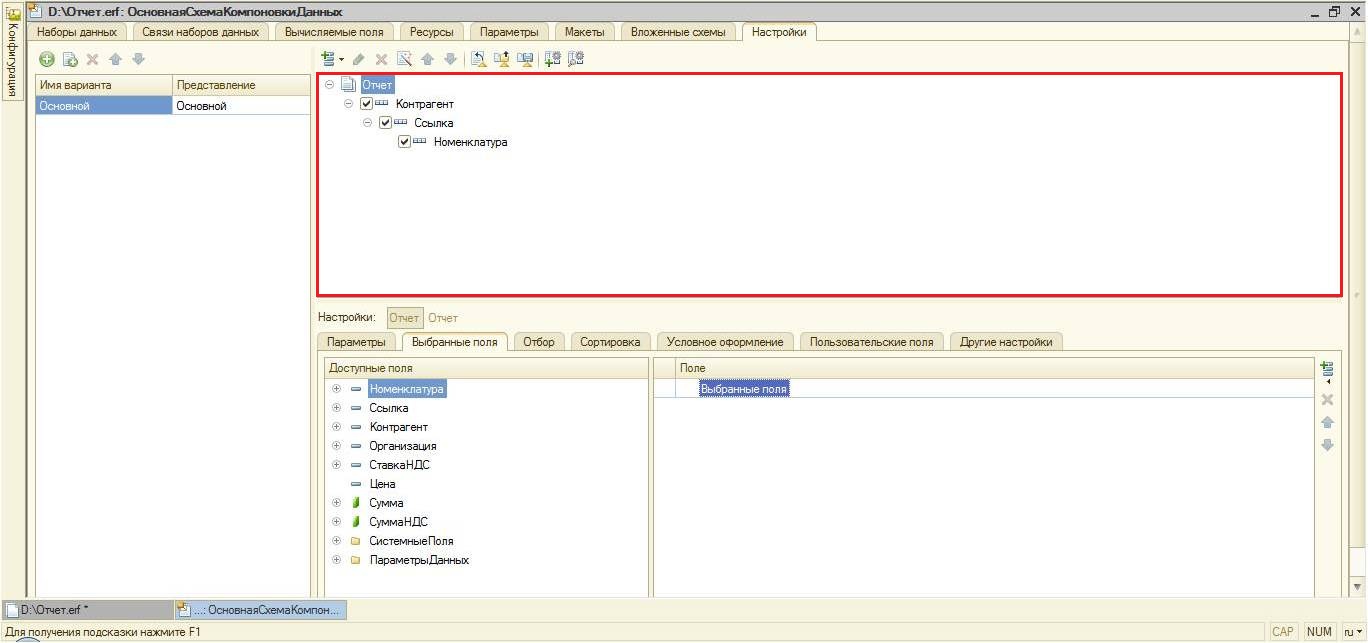Click the pencil edit icon in structure toolbar
This screenshot has width=1368, height=643.
pyautogui.click(x=359, y=60)
